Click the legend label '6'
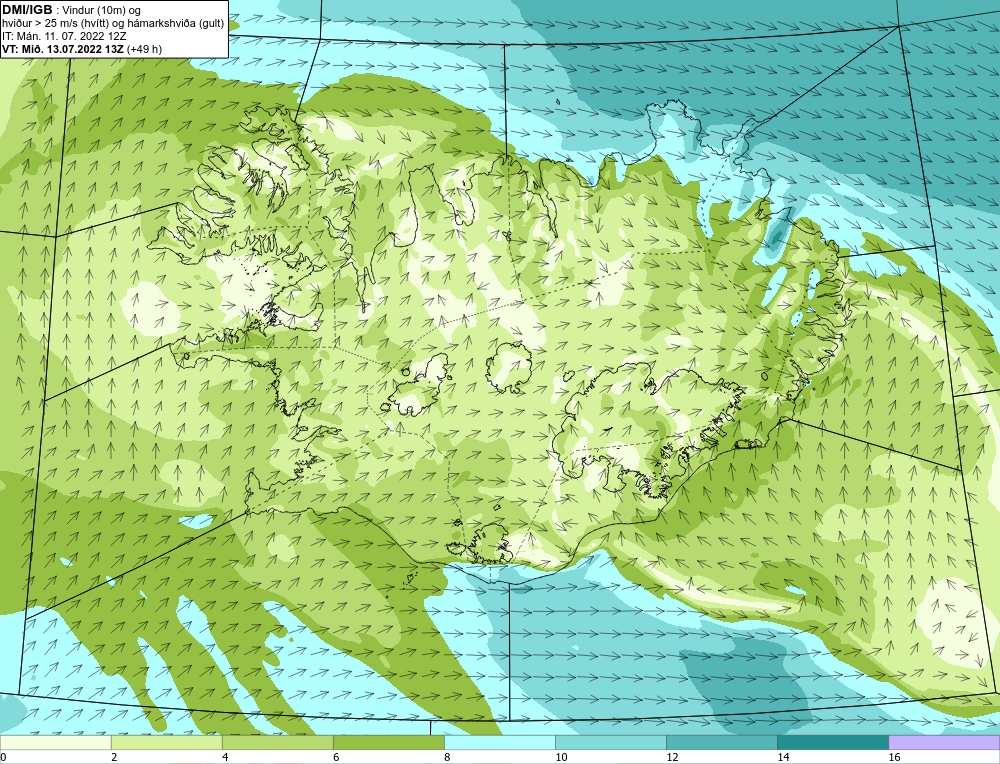Viewport: 1000px width, 764px height. (336, 757)
